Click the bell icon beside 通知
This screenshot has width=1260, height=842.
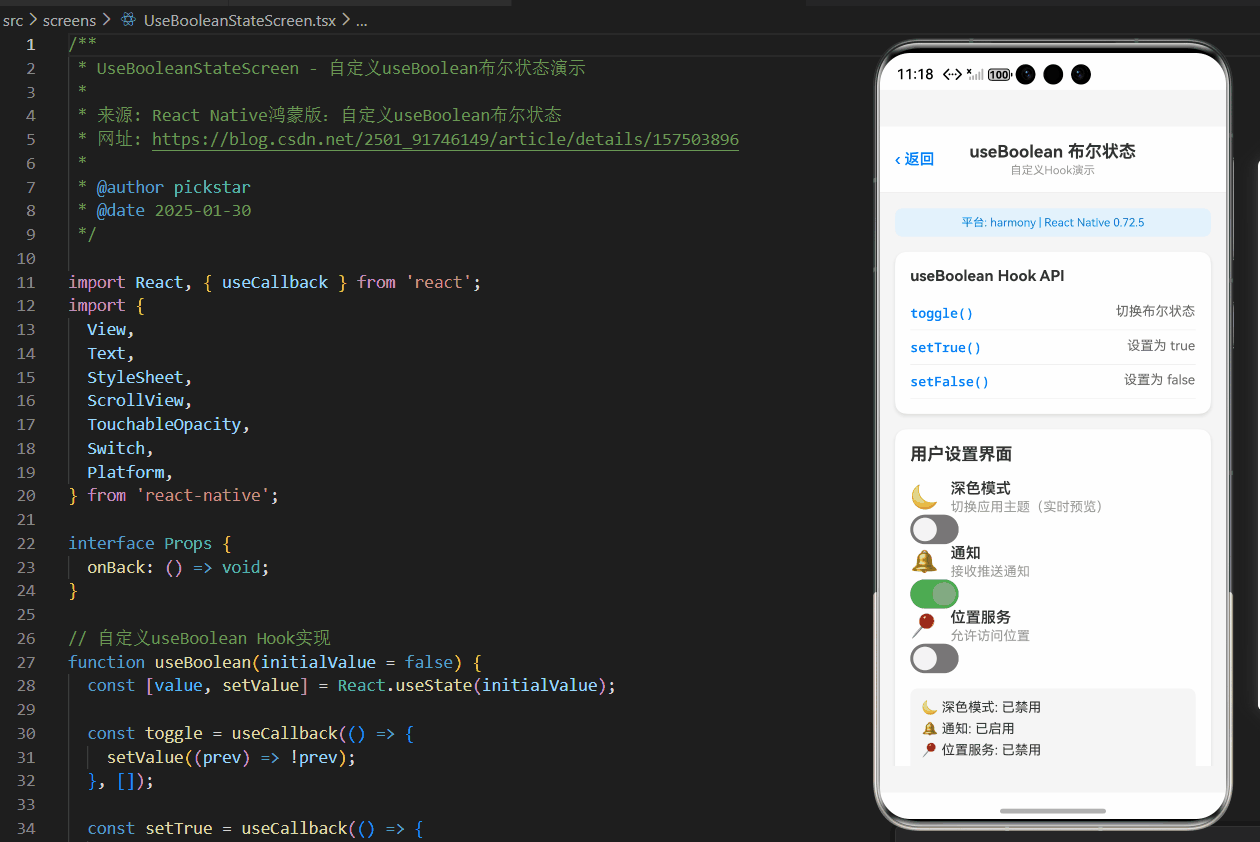pos(924,561)
